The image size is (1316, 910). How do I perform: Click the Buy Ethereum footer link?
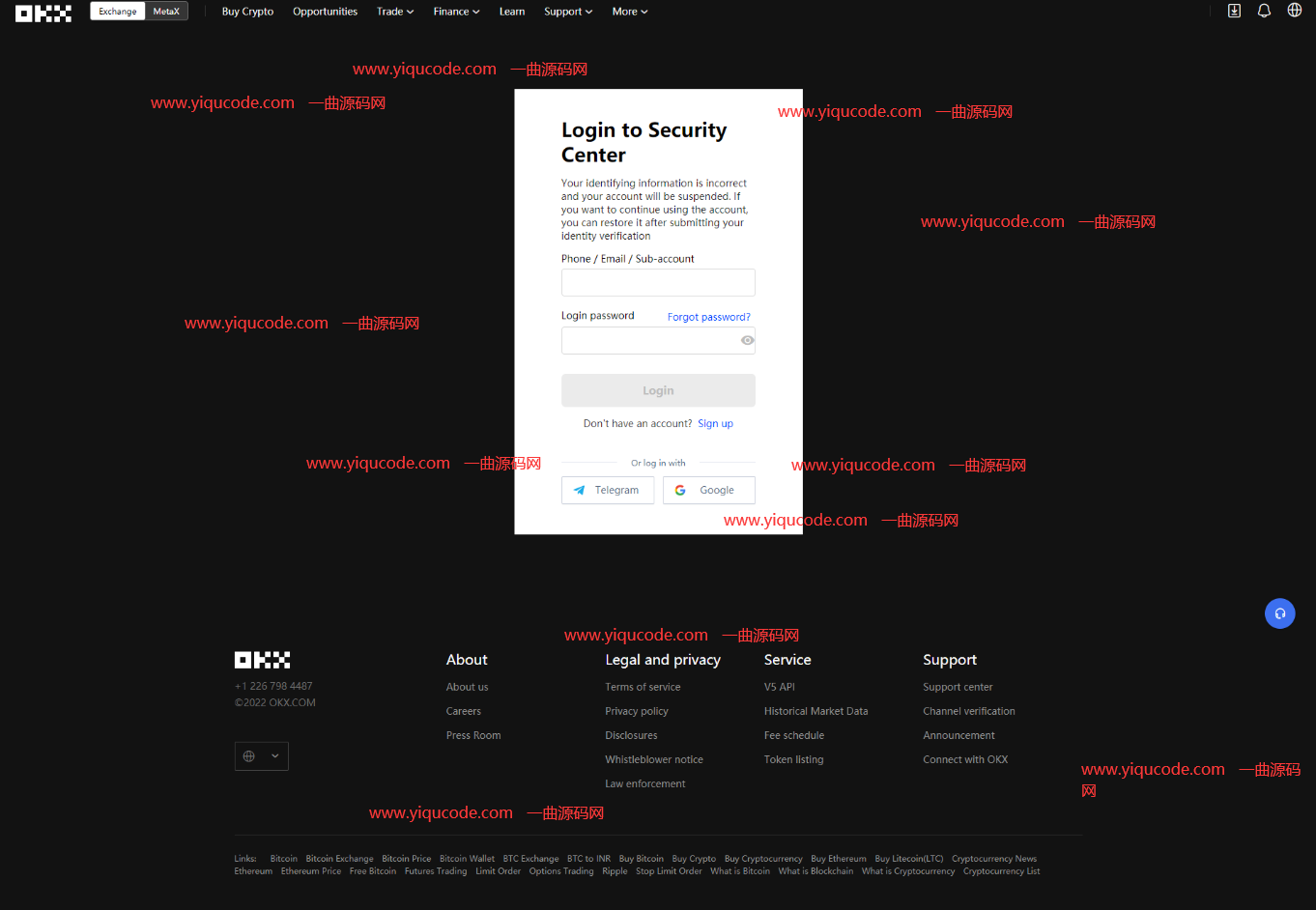pyautogui.click(x=839, y=859)
